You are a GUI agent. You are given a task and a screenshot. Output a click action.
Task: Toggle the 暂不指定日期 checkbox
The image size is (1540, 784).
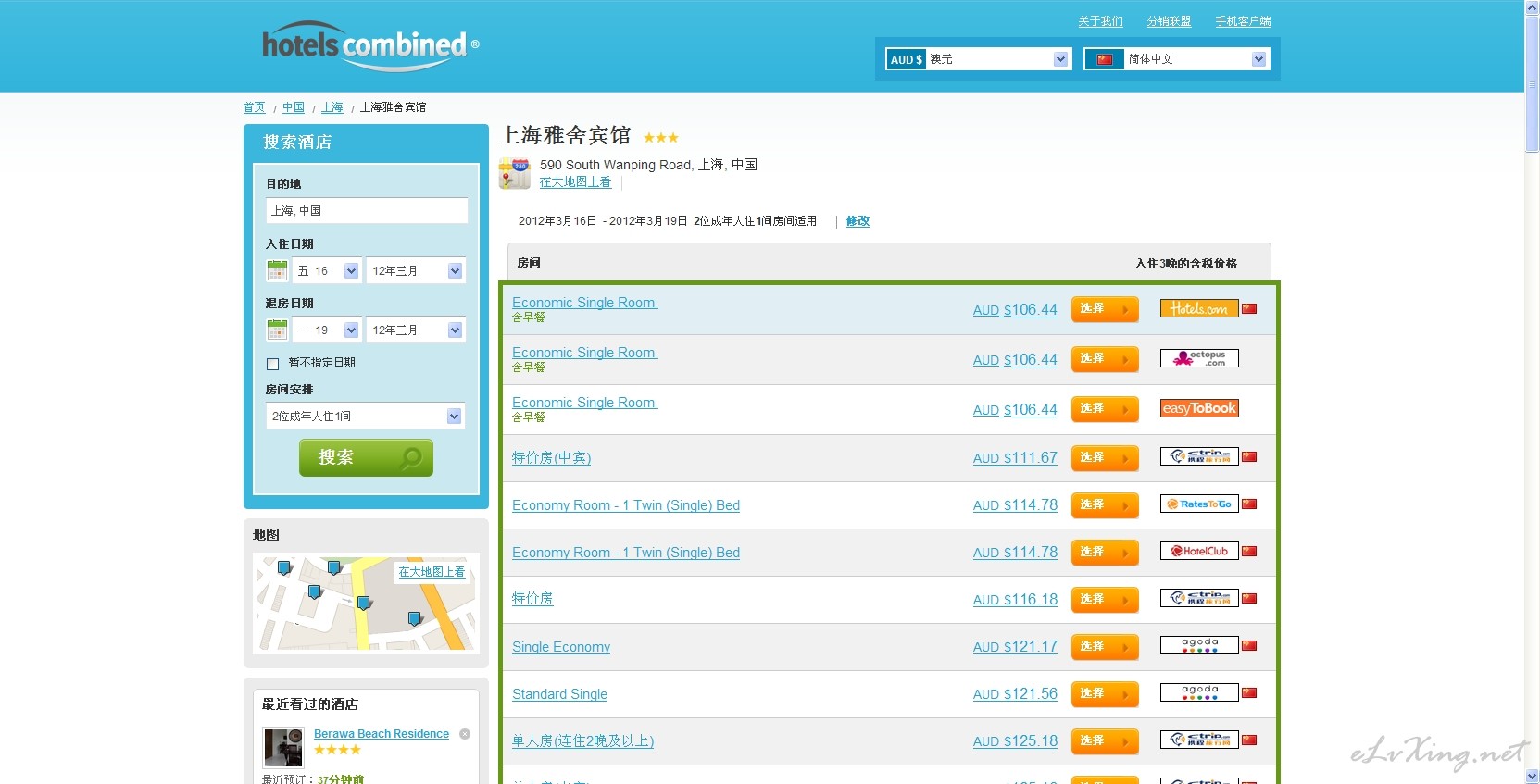click(272, 364)
